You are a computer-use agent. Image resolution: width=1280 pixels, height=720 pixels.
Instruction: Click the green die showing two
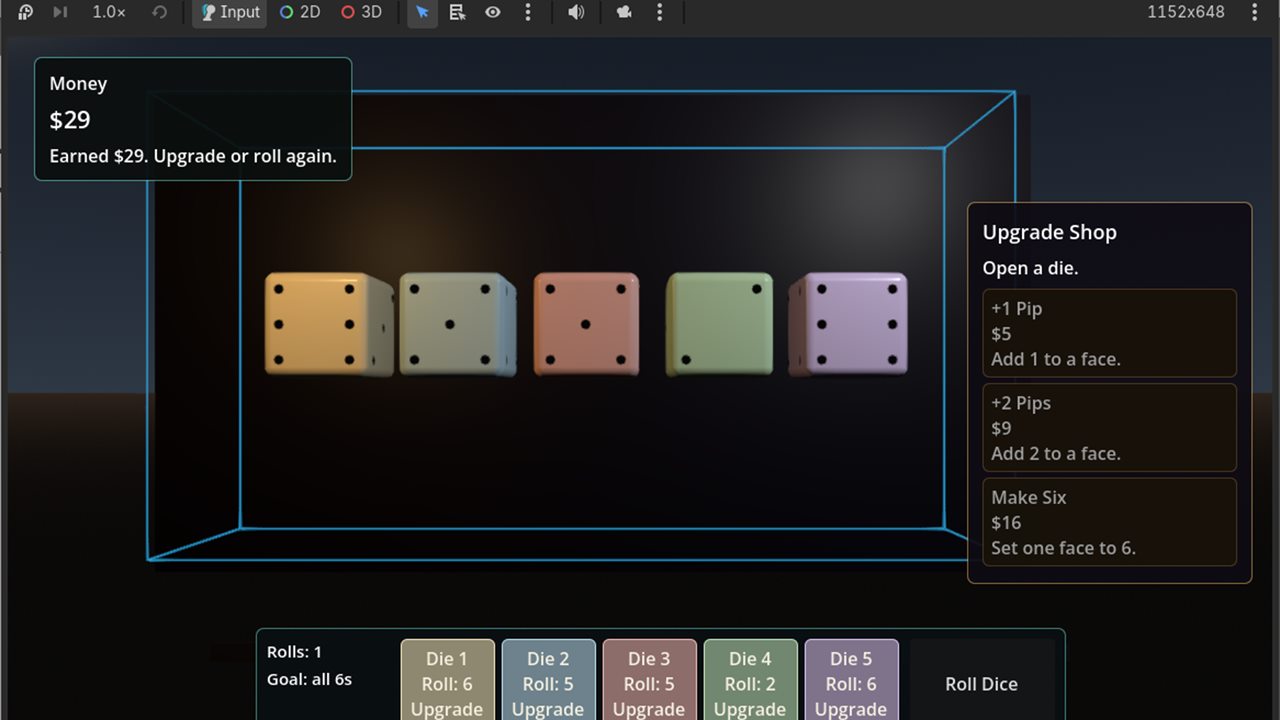pyautogui.click(x=720, y=324)
